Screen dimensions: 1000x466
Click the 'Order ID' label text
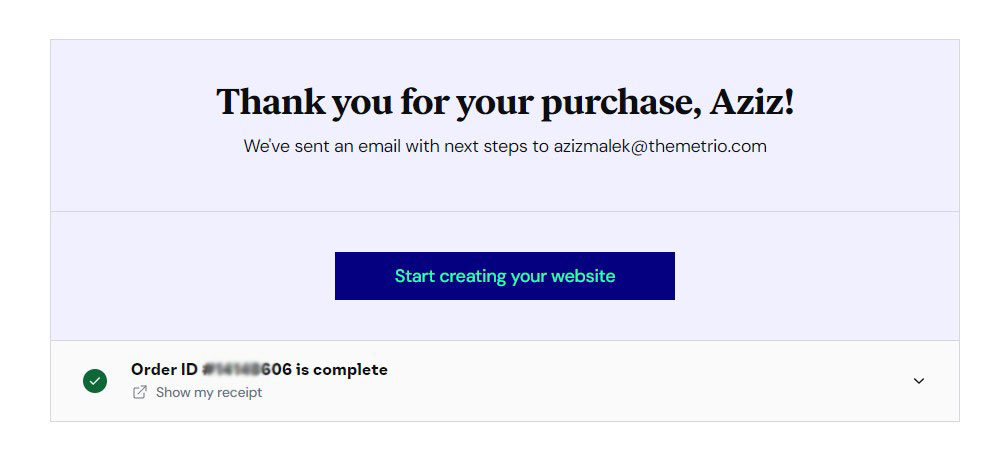(x=165, y=369)
